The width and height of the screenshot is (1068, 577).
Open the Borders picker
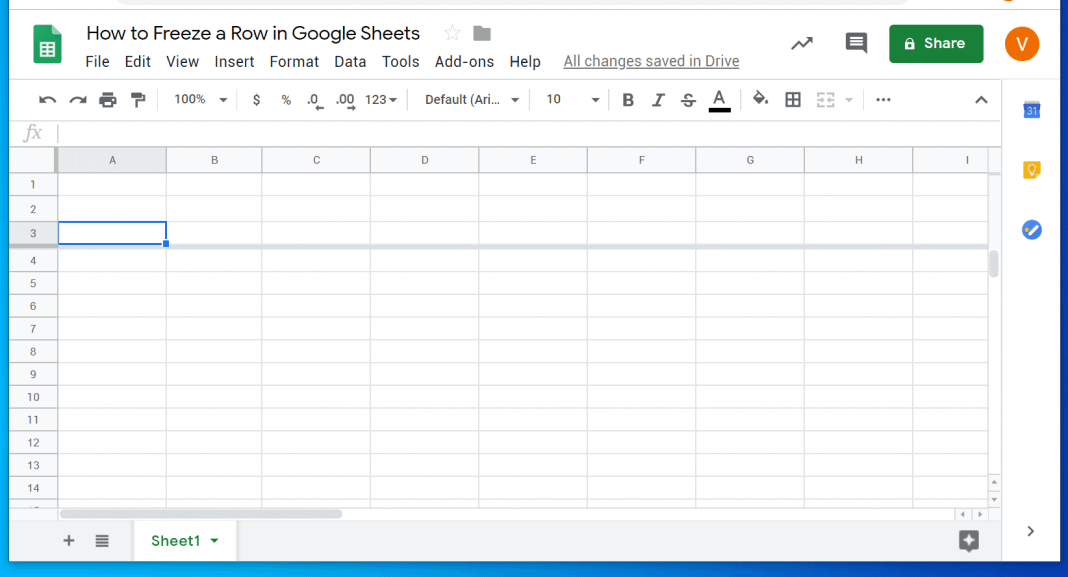[793, 99]
